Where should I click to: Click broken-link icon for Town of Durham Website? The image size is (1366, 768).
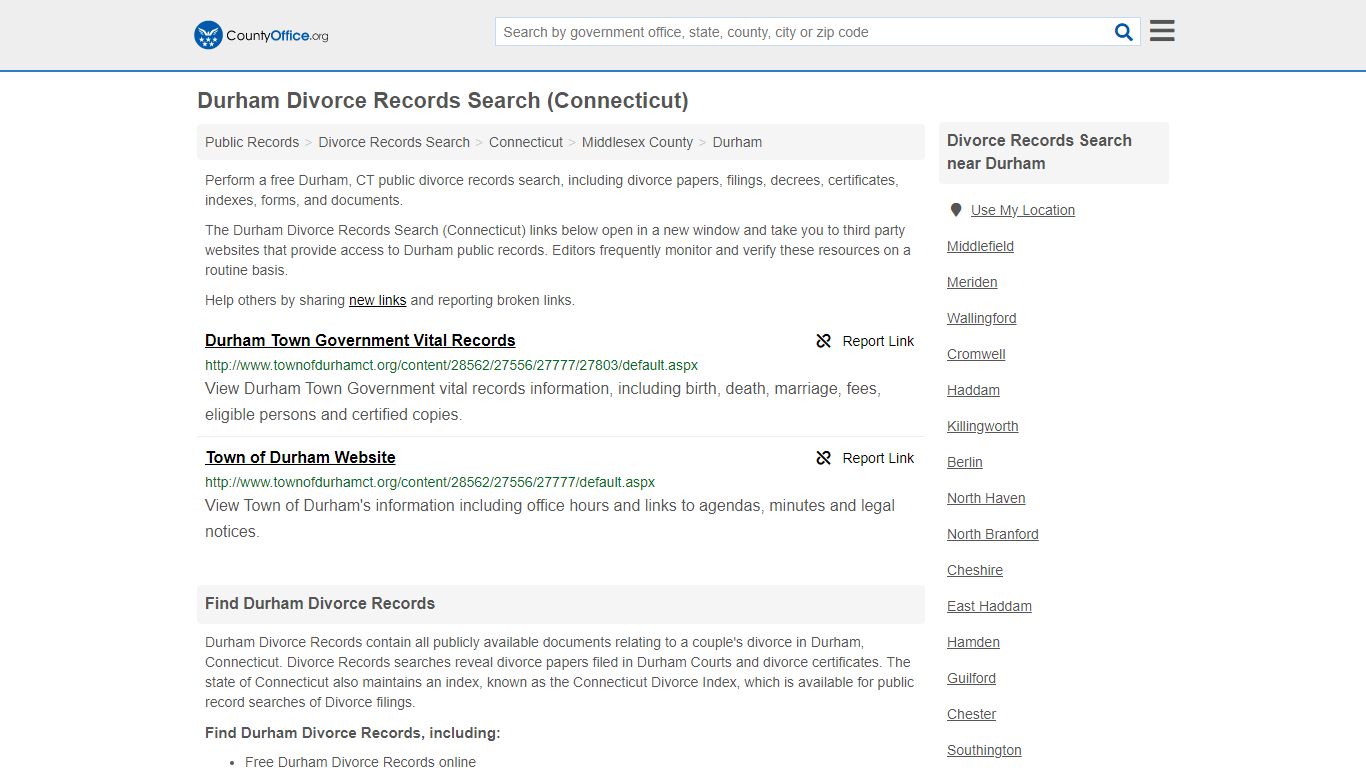pos(824,458)
